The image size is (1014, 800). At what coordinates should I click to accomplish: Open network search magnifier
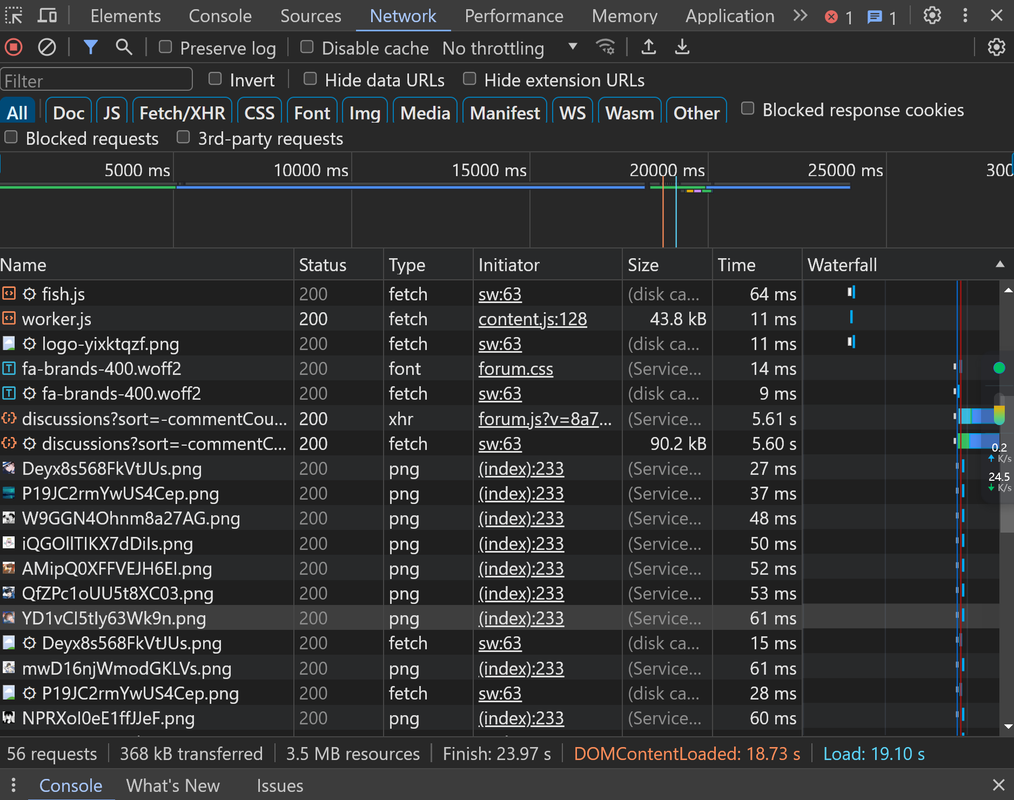[x=124, y=47]
